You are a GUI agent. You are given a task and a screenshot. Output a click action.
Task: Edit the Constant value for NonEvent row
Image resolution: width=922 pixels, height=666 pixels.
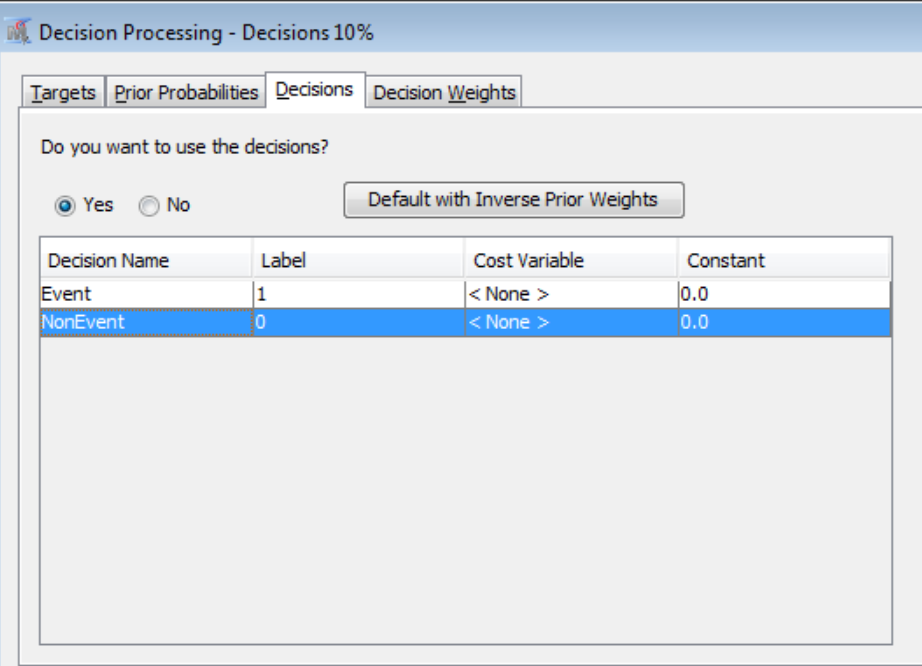(784, 323)
